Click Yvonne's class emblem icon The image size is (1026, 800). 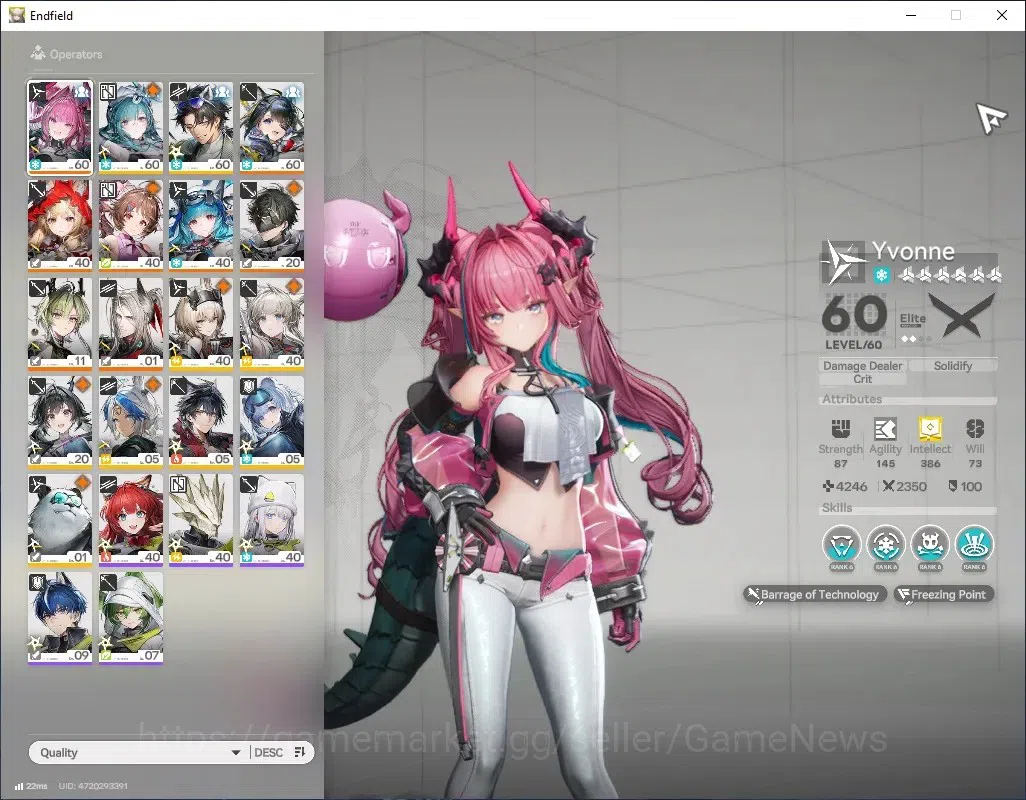tap(844, 262)
